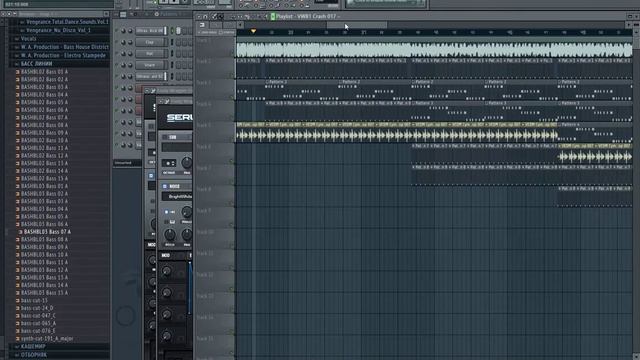Select sample BASHBL02 Bass 01 A
This screenshot has height=360, width=640.
(44, 72)
